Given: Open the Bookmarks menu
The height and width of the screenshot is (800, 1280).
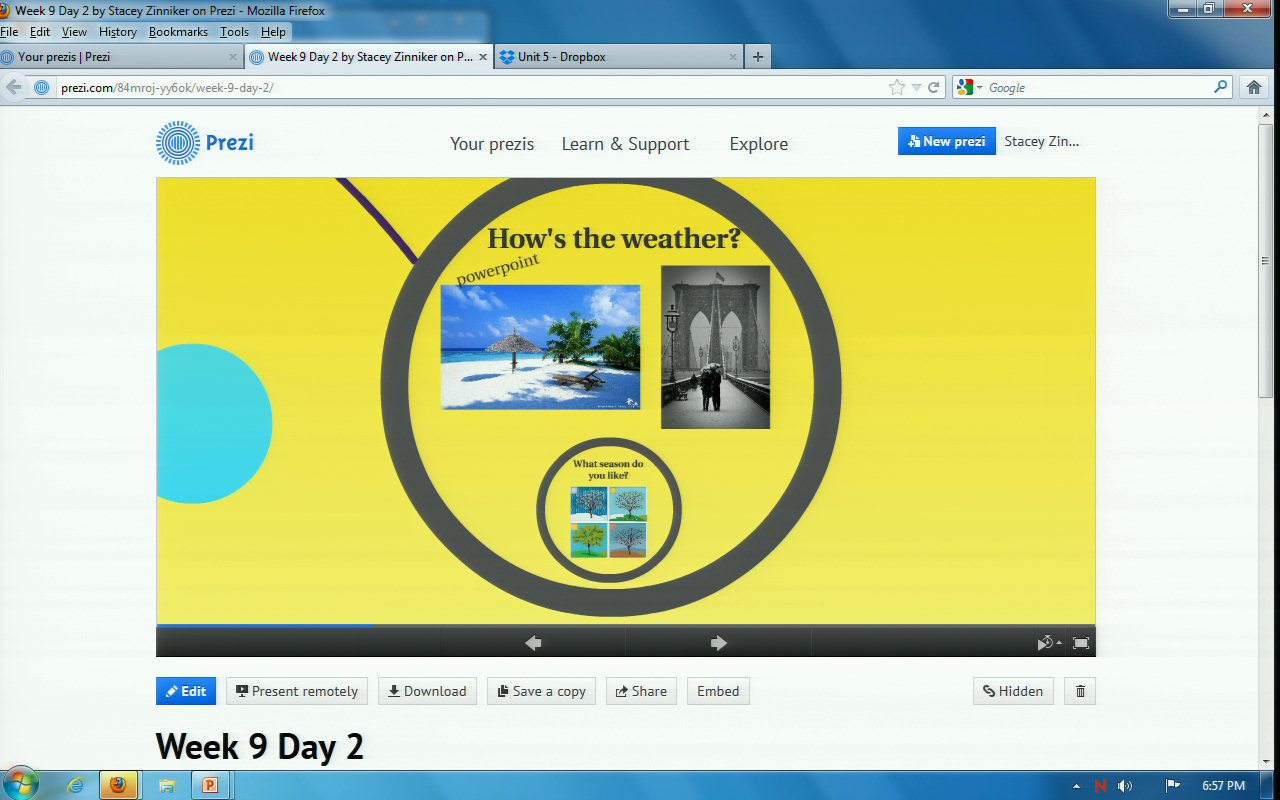Looking at the screenshot, I should [x=178, y=32].
